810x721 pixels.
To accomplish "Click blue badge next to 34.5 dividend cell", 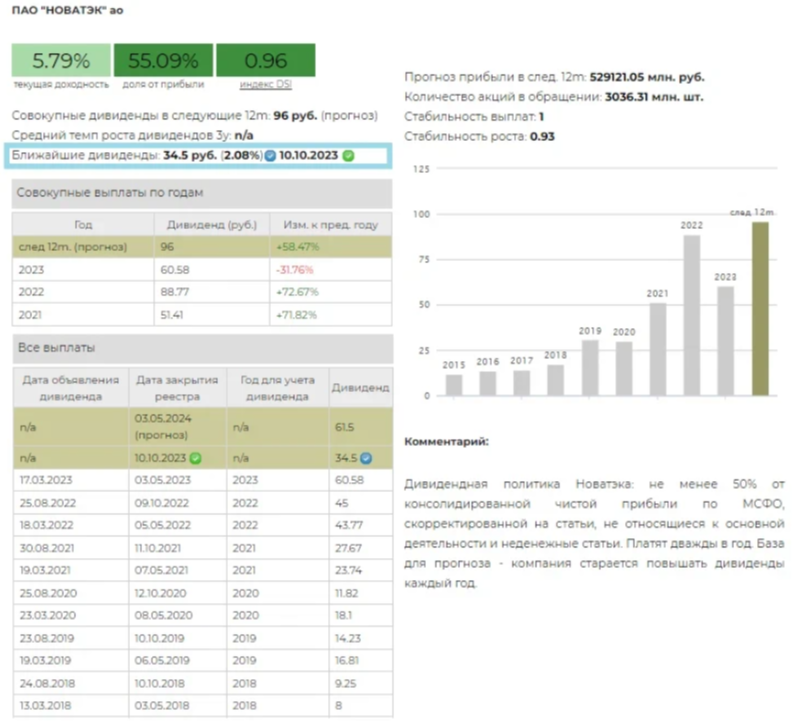I will coord(366,458).
